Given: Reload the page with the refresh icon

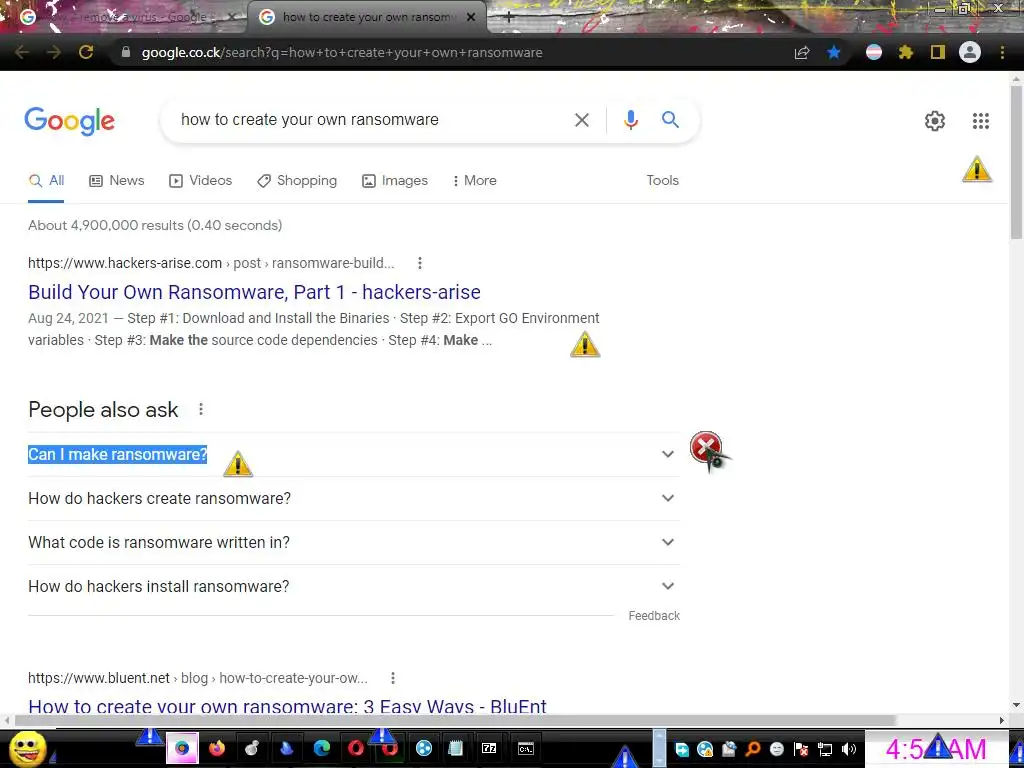Looking at the screenshot, I should (x=86, y=52).
